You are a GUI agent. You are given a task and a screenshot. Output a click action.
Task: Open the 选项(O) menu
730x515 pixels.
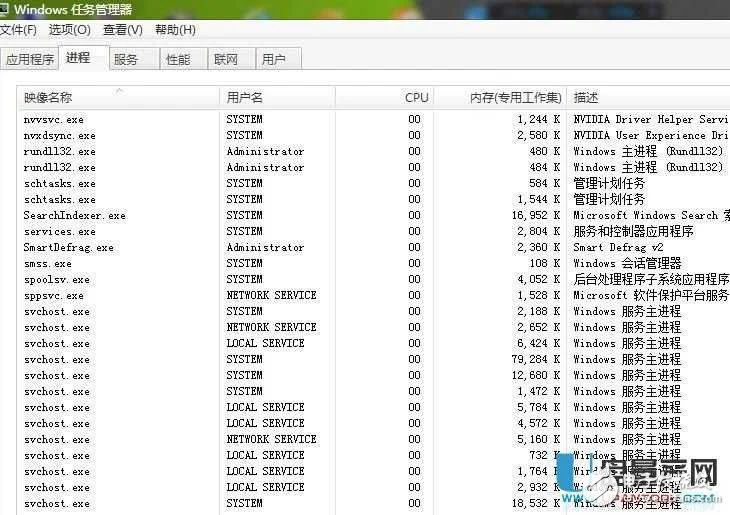(x=69, y=30)
